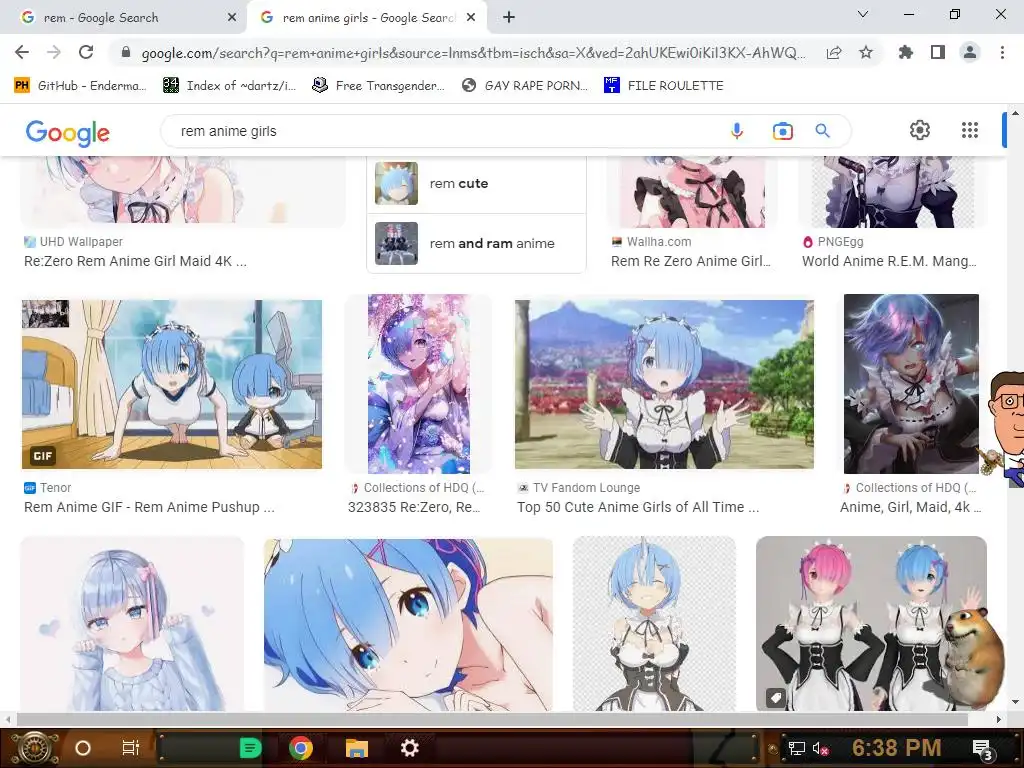The height and width of the screenshot is (768, 1024).
Task: Open the tab search chevron
Action: click(x=863, y=14)
